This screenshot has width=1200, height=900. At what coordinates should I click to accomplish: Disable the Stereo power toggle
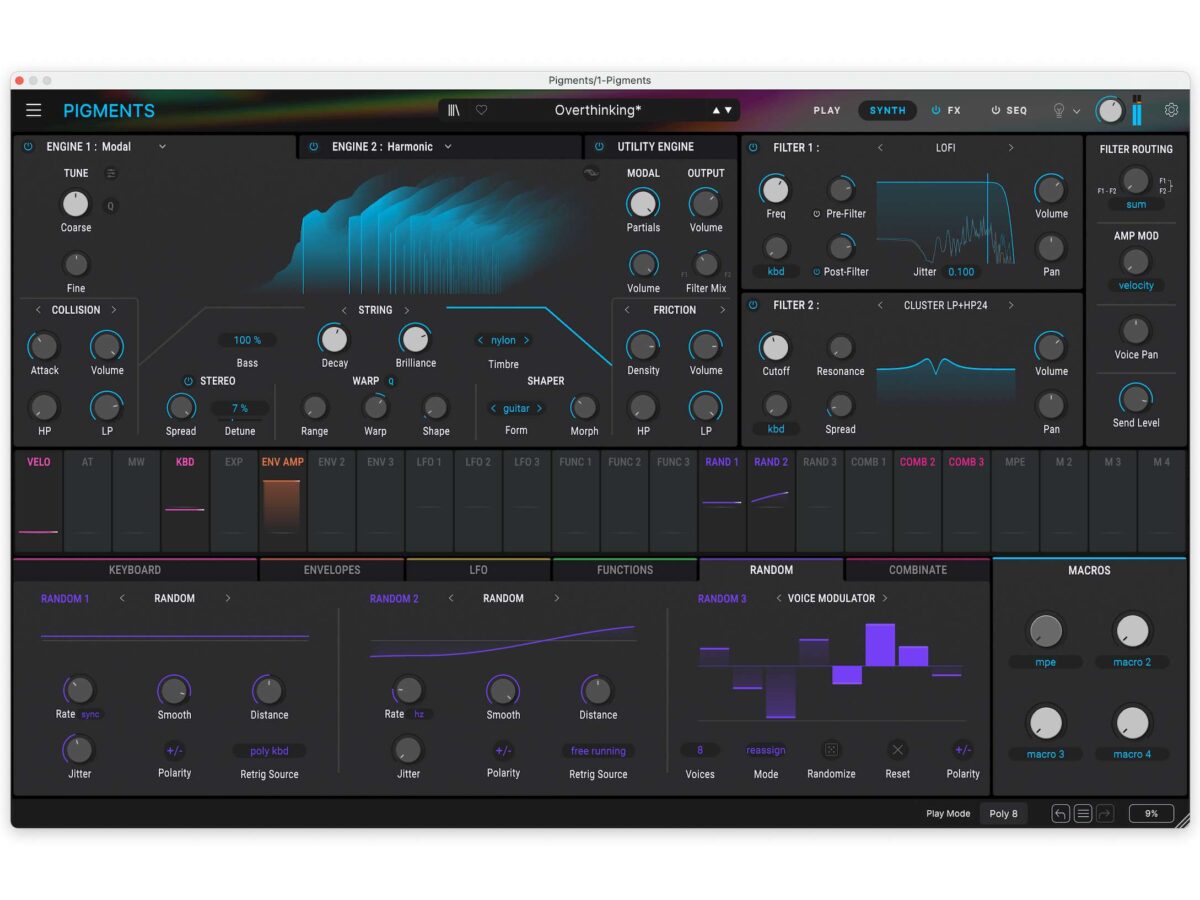[x=188, y=381]
